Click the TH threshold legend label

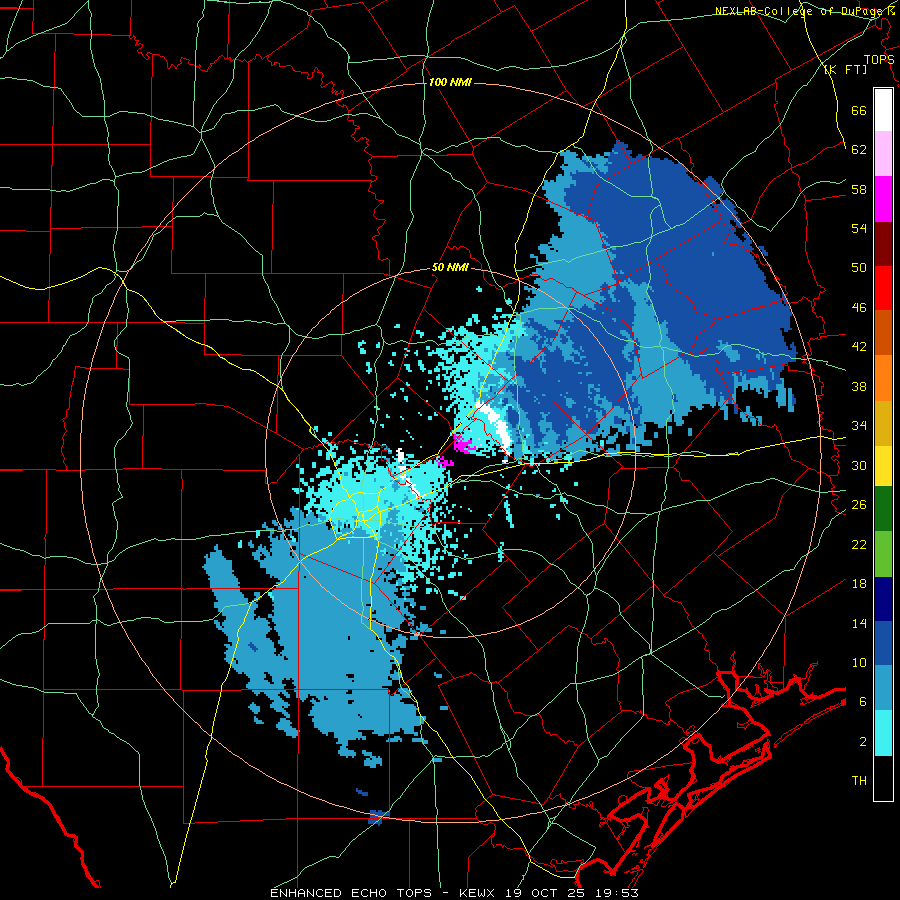859,780
